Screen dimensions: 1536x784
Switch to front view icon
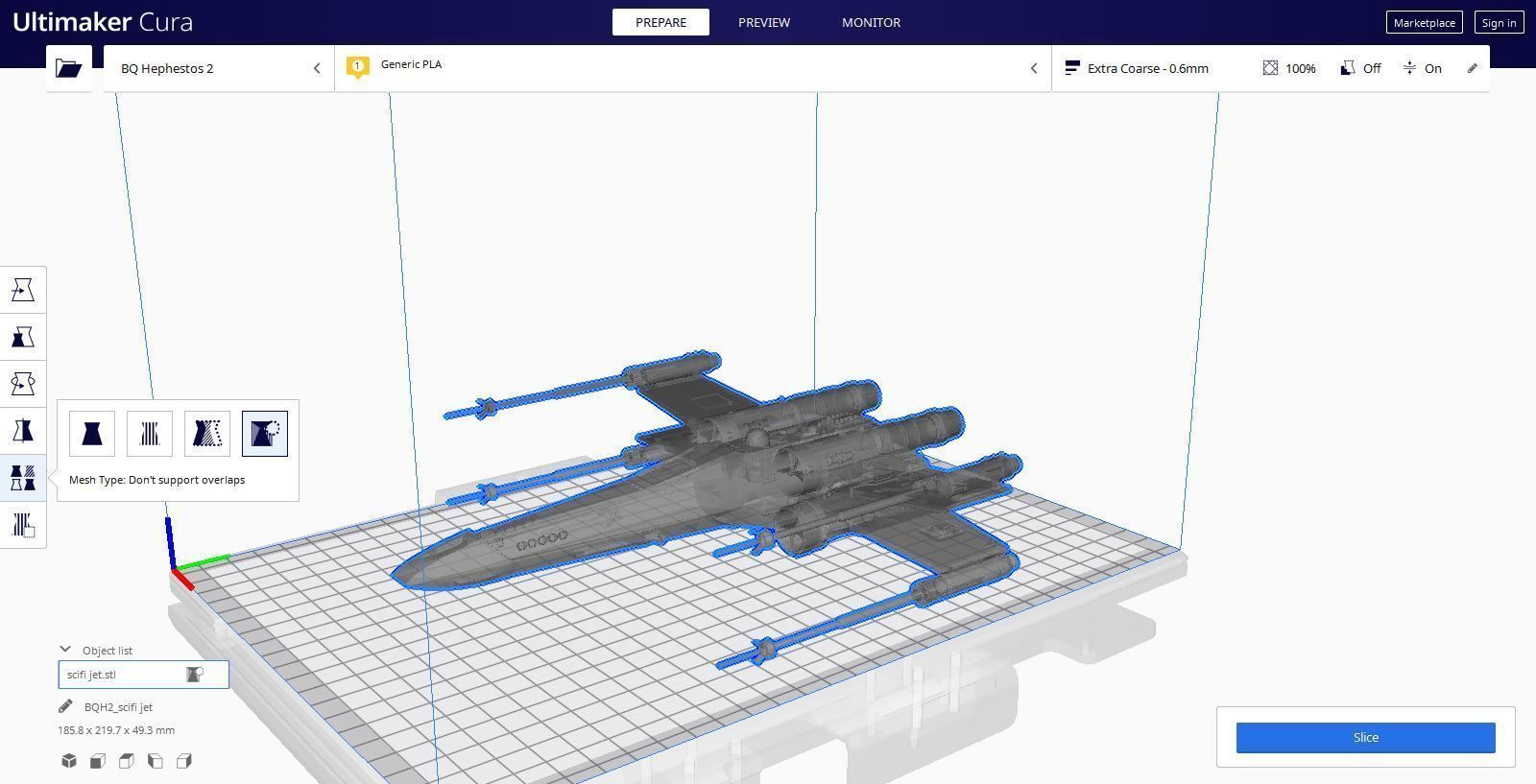(x=98, y=761)
